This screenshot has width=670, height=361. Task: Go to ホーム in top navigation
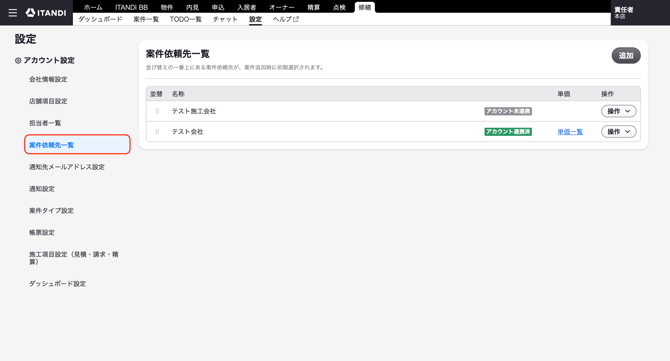pos(93,7)
